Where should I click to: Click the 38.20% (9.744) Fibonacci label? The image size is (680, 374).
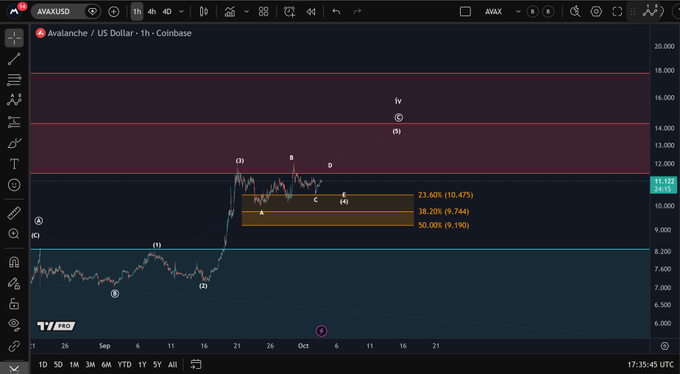coord(444,212)
